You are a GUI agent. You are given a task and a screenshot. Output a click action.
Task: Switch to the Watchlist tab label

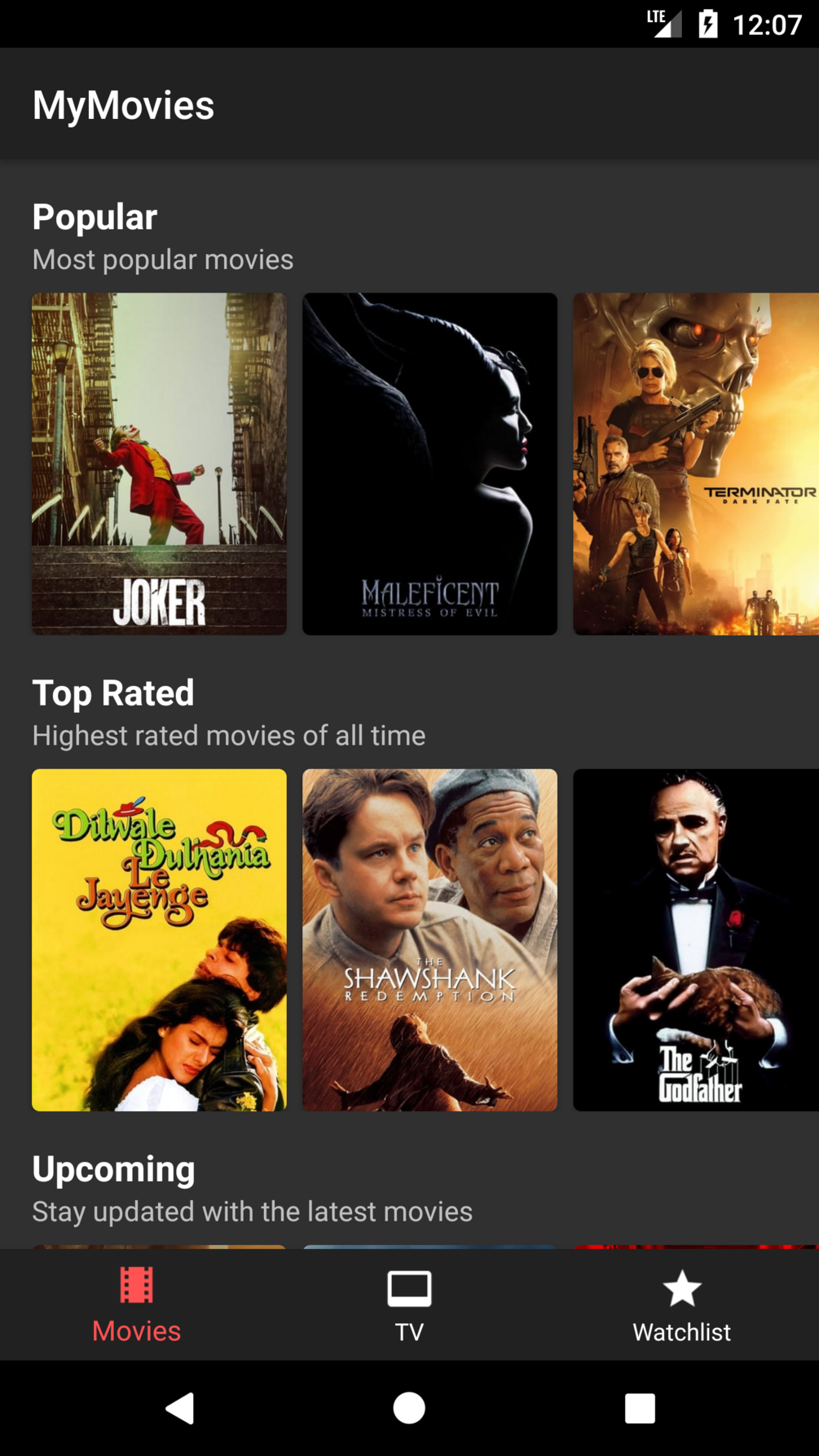click(682, 1332)
